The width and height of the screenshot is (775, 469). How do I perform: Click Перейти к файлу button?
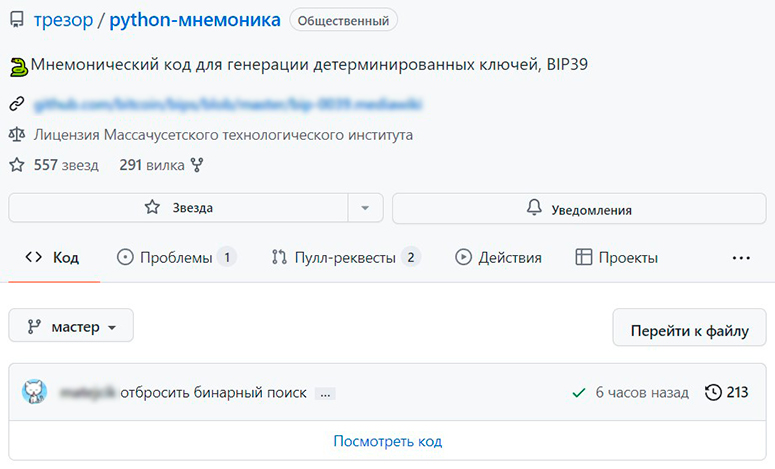[689, 328]
